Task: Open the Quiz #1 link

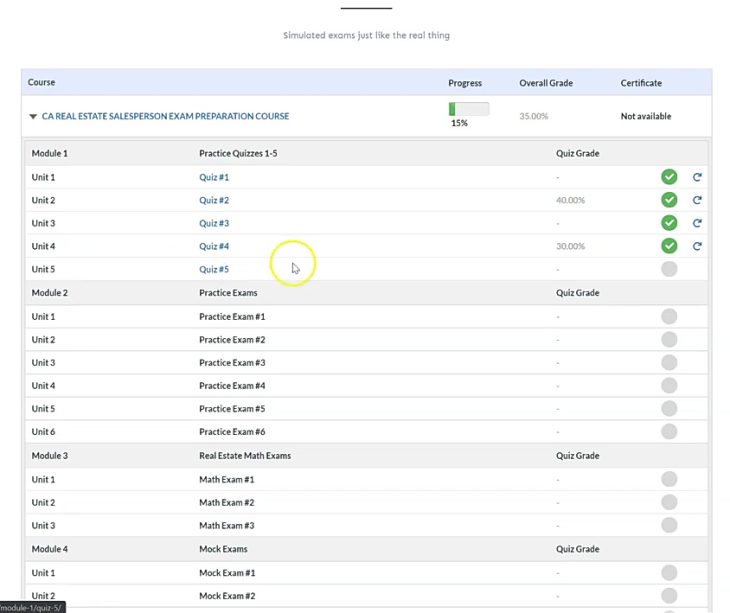Action: 214,177
